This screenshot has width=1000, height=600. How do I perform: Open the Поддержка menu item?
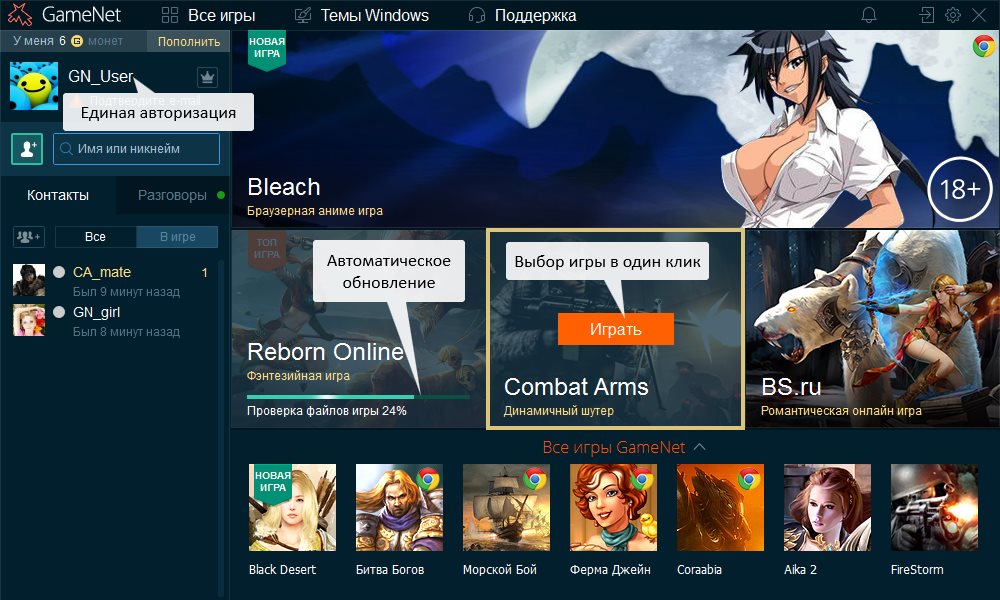(x=522, y=15)
